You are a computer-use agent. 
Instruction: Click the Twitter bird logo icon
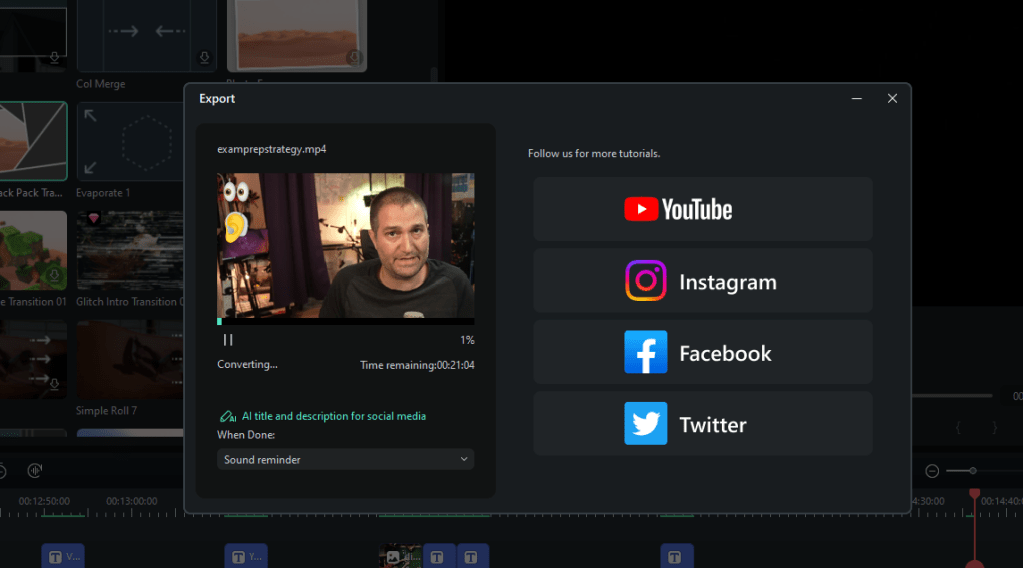[x=646, y=424]
